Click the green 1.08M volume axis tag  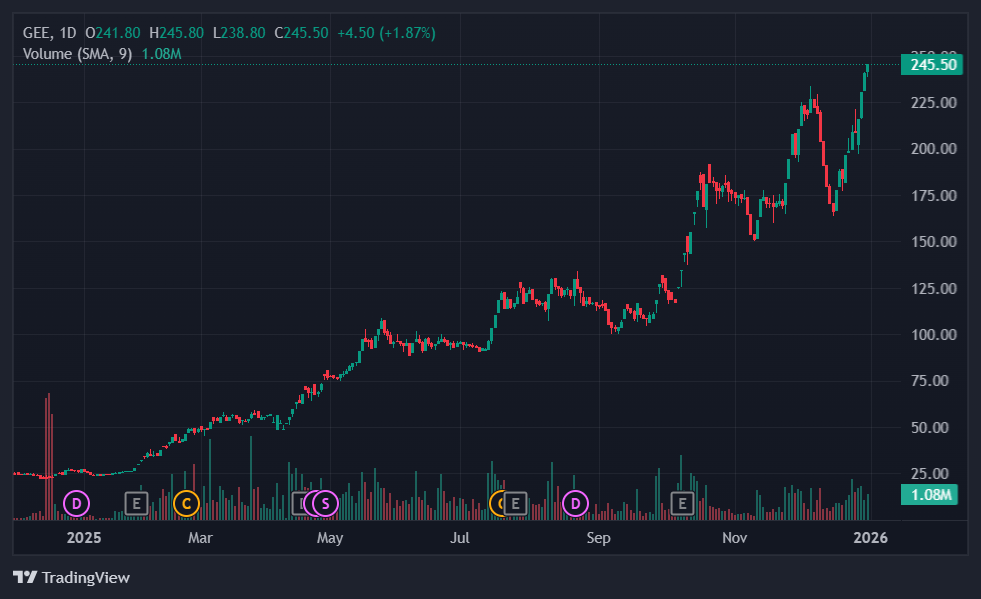pos(930,495)
